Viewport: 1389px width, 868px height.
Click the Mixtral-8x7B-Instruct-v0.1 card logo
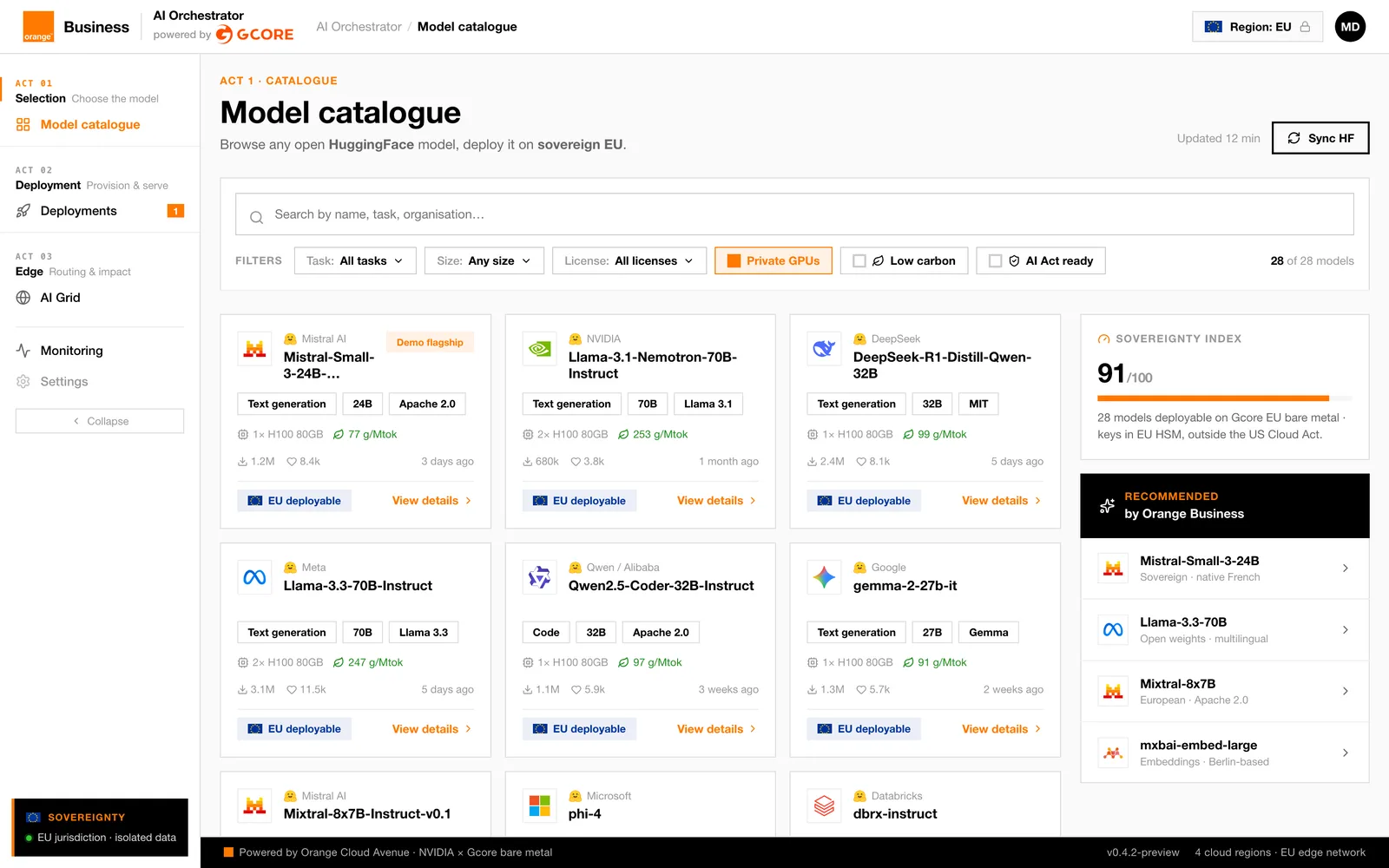(254, 806)
